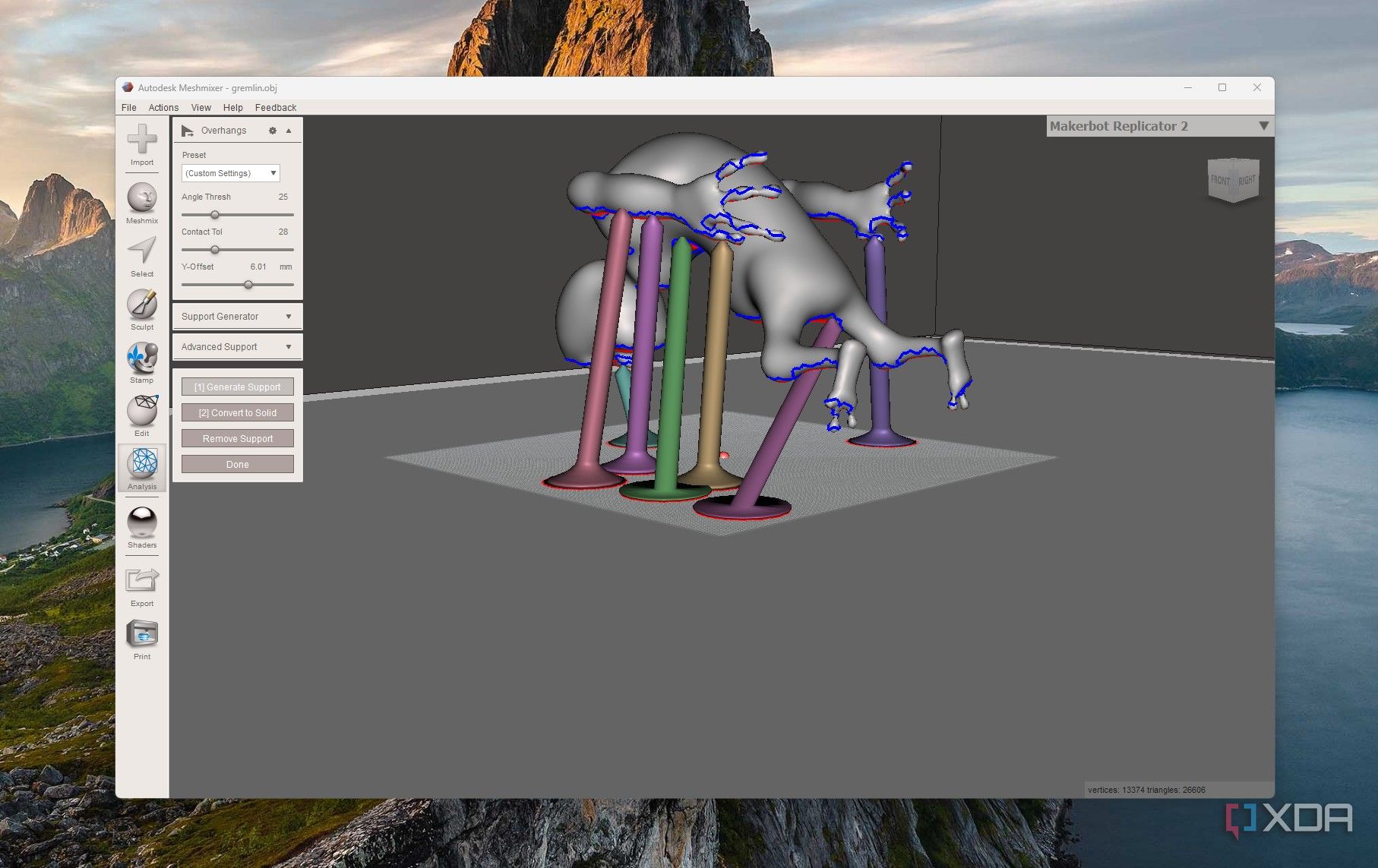Close the Meshmixer window
This screenshot has width=1378, height=868.
point(1257,87)
